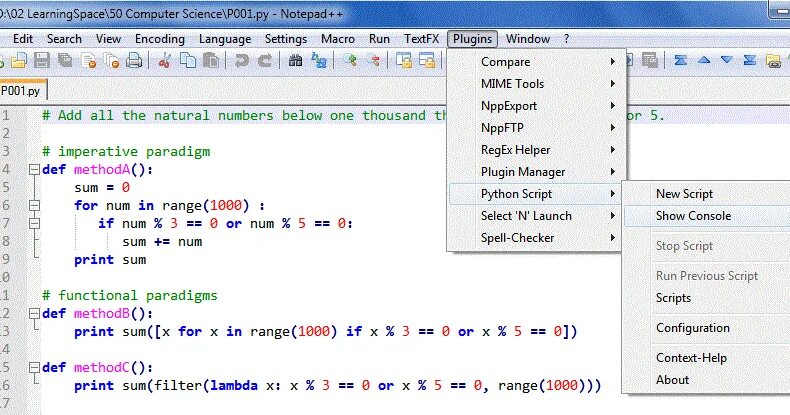Open Python Script Configuration
Screen dimensions: 790x415
pos(707,328)
